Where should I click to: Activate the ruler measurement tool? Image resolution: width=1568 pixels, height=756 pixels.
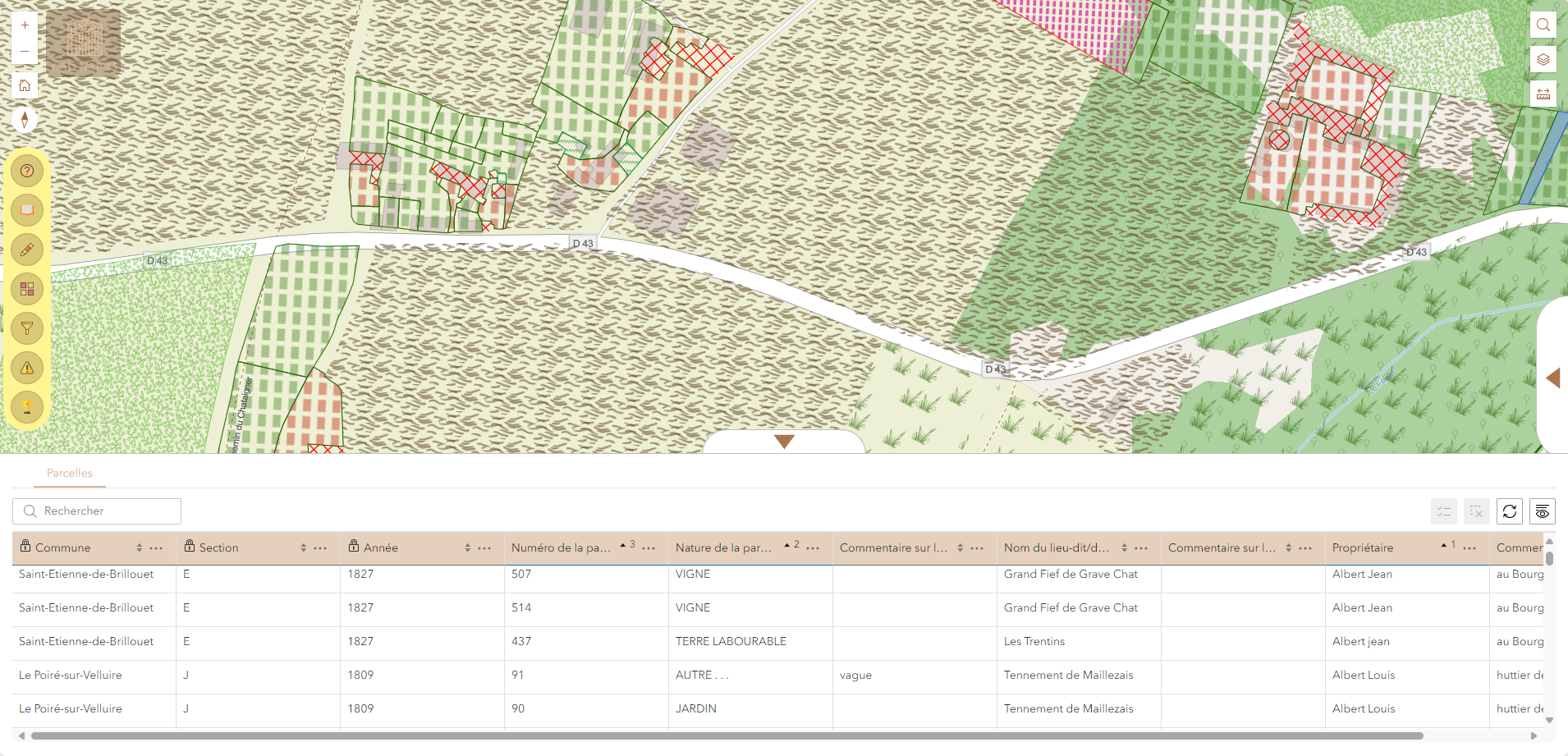(1543, 94)
